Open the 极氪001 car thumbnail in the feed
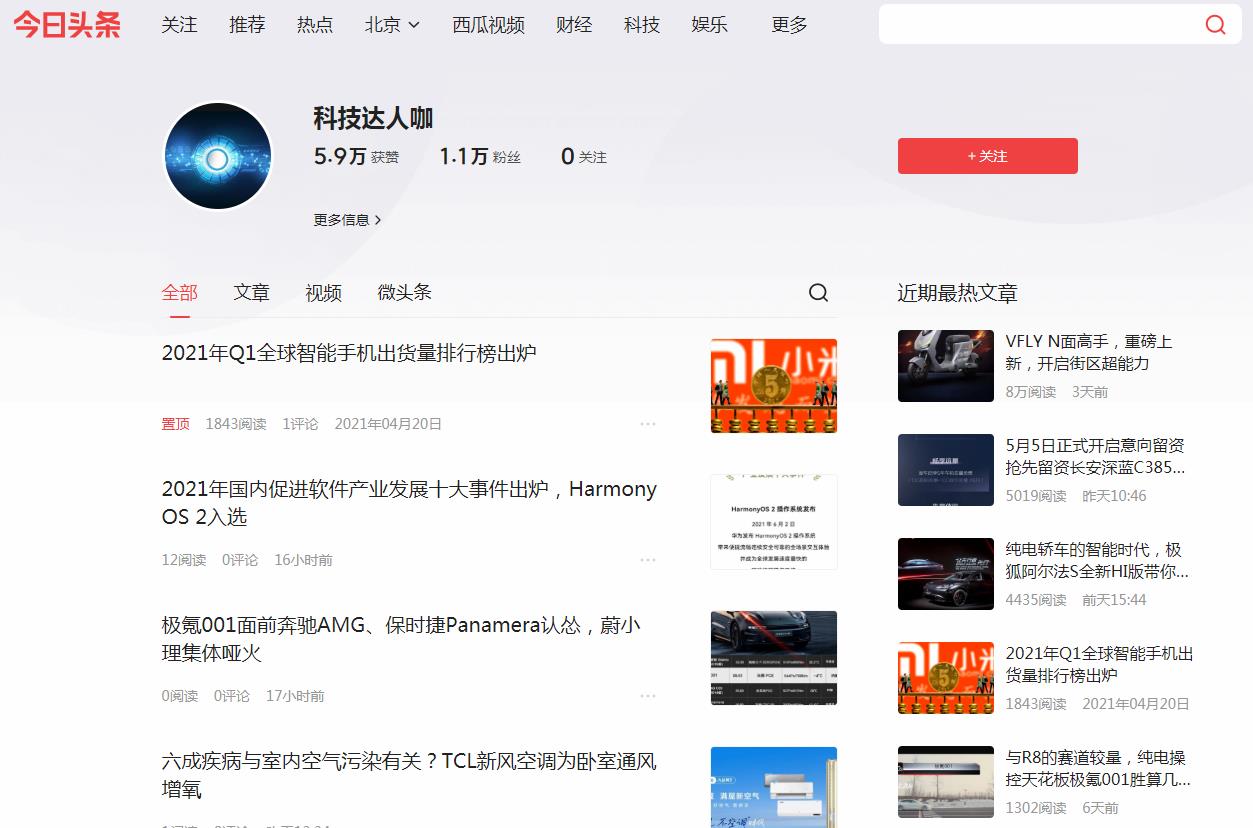The width and height of the screenshot is (1253, 828). click(x=774, y=657)
